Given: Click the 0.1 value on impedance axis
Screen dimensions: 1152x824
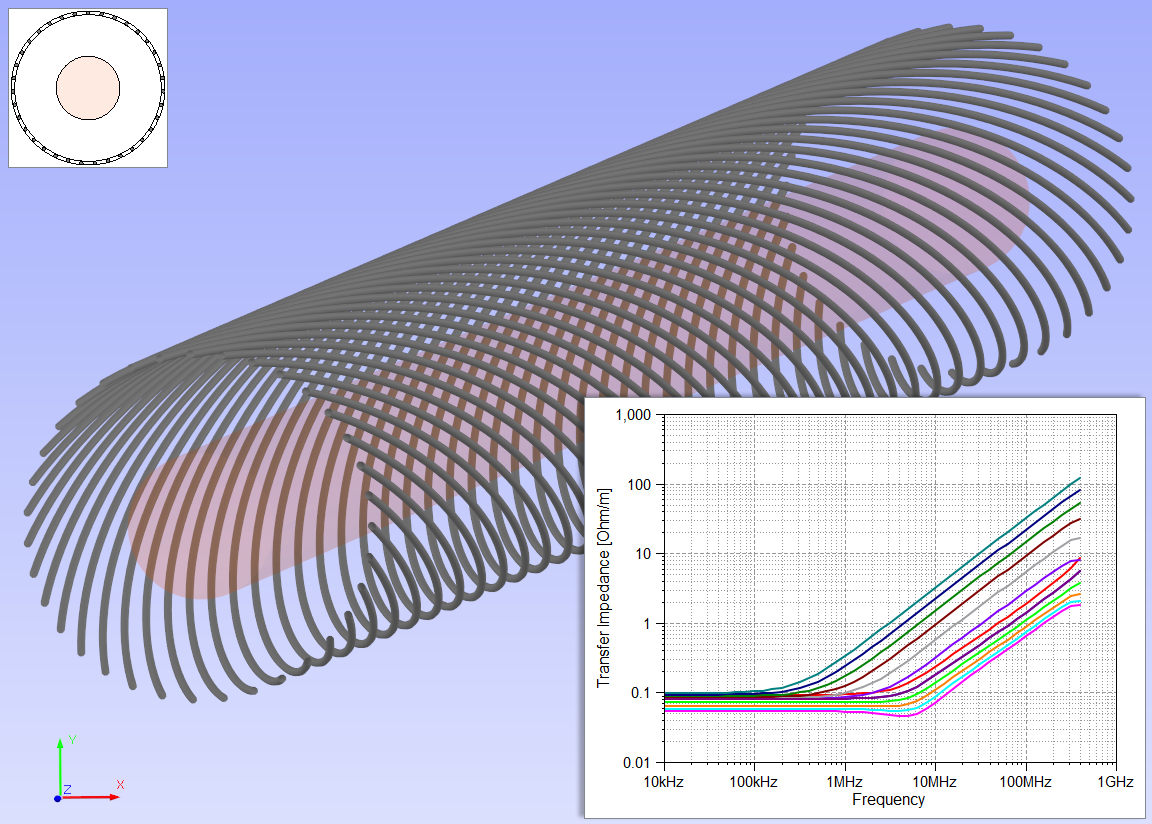Looking at the screenshot, I should click(x=645, y=693).
